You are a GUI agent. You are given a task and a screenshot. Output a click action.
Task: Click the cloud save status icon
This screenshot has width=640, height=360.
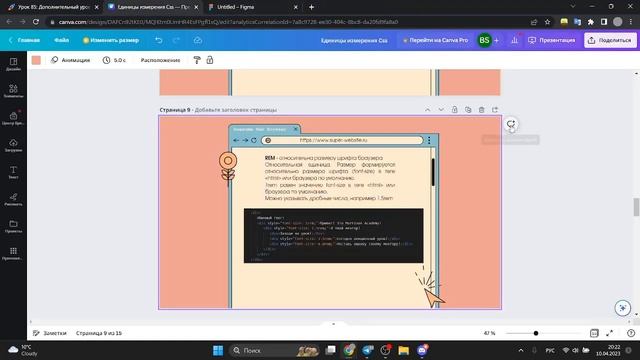coord(198,40)
